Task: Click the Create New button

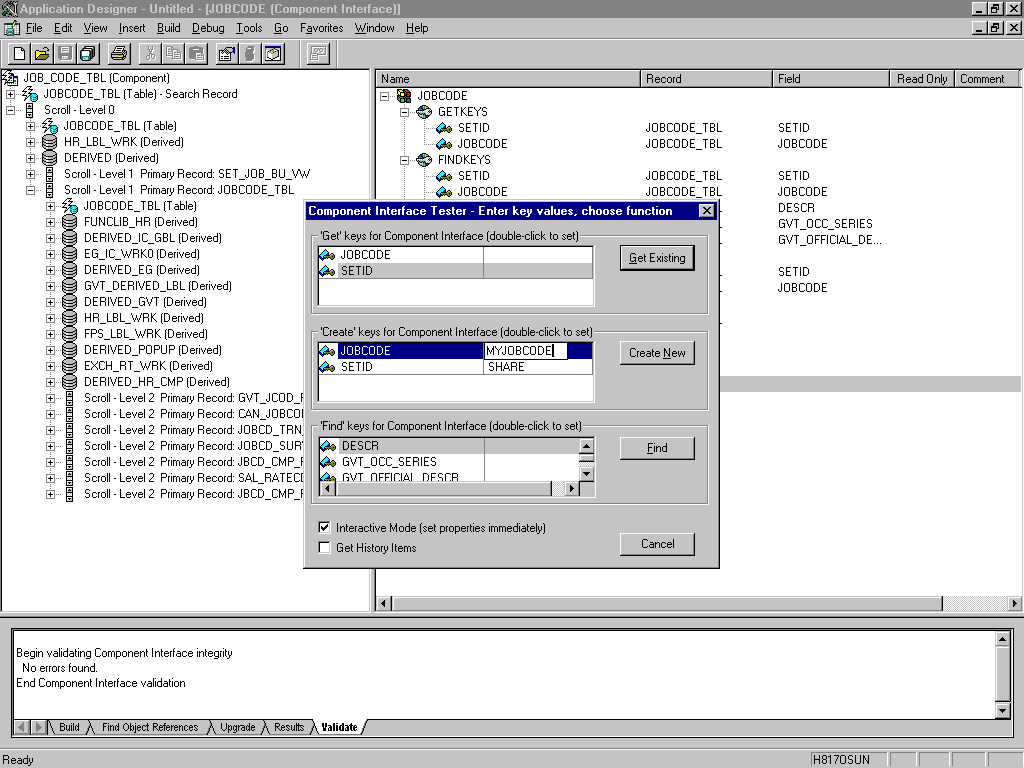Action: point(656,352)
